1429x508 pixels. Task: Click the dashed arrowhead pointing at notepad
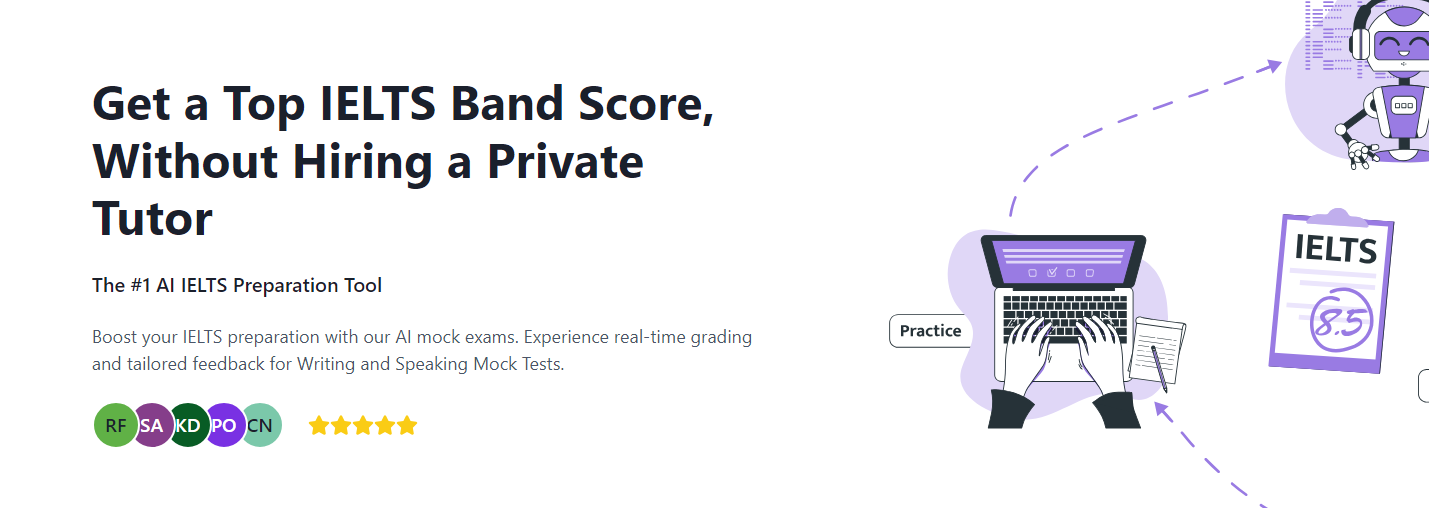1163,408
